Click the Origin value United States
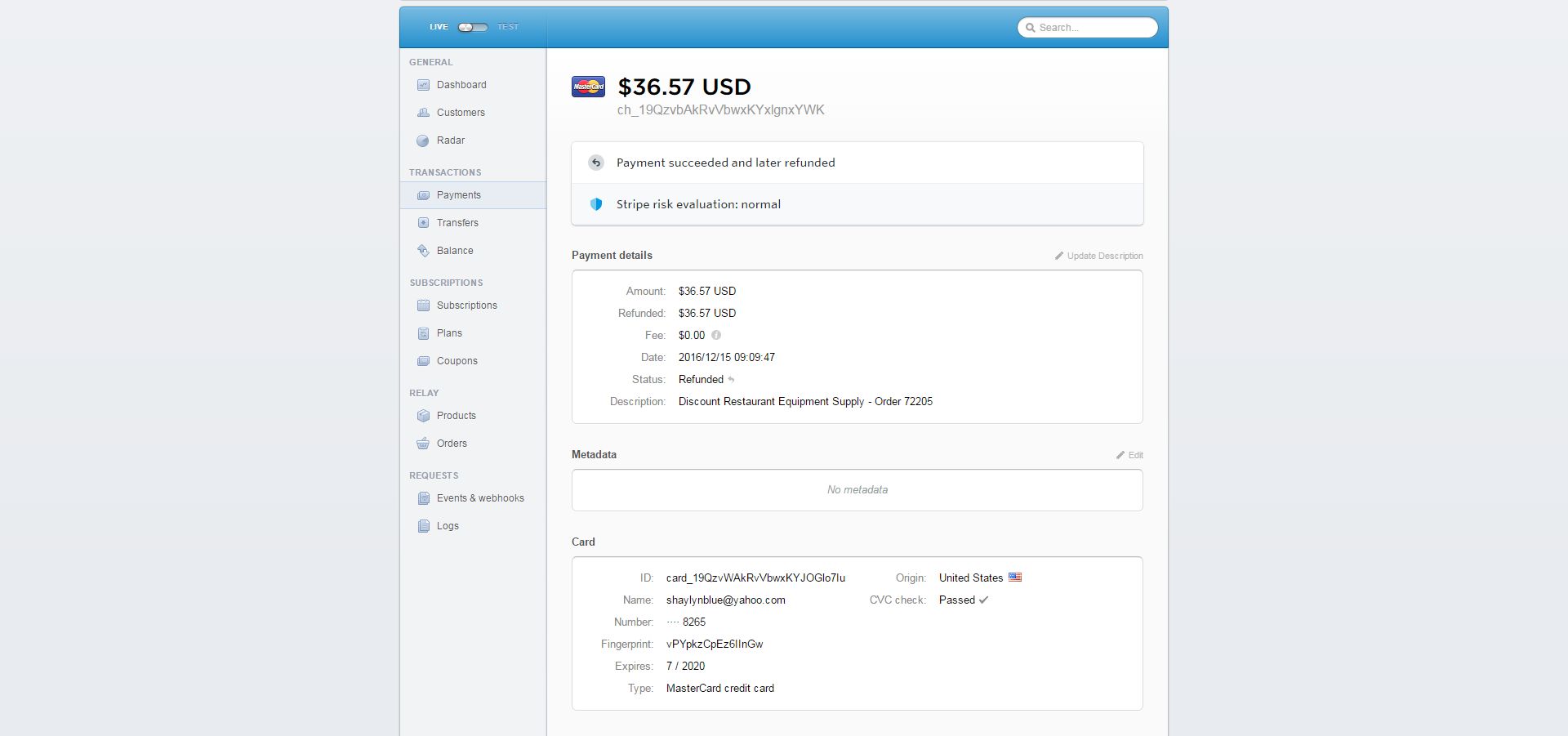Viewport: 1568px width, 736px height. click(x=971, y=578)
